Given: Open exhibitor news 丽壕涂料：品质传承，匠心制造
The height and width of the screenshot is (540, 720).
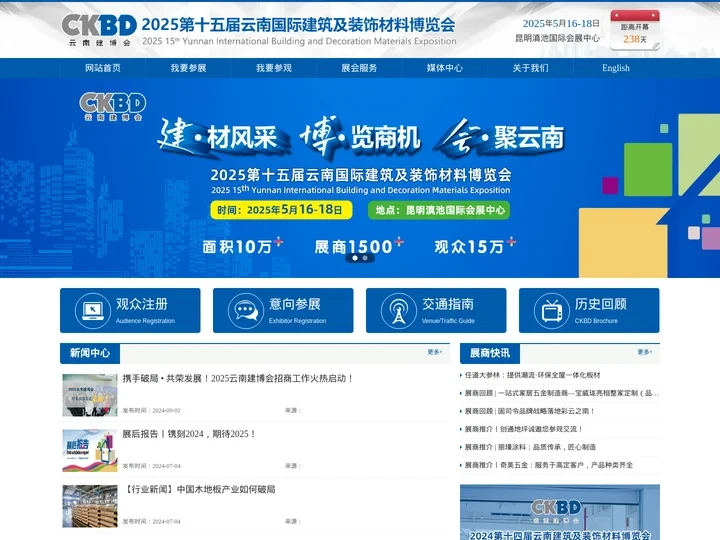Looking at the screenshot, I should click(530, 447).
